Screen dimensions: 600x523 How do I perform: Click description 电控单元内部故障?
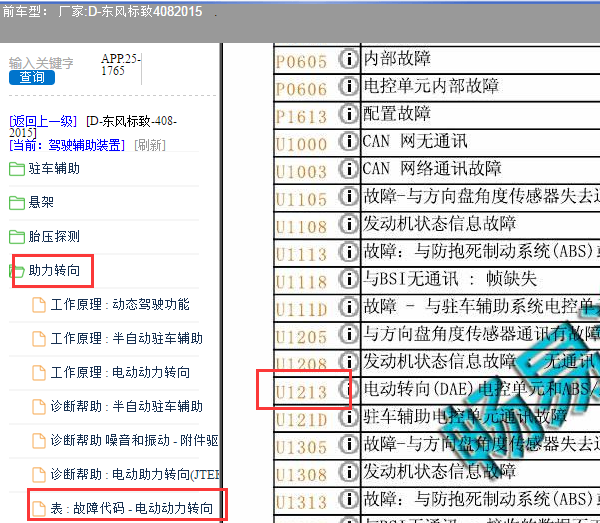[431, 86]
